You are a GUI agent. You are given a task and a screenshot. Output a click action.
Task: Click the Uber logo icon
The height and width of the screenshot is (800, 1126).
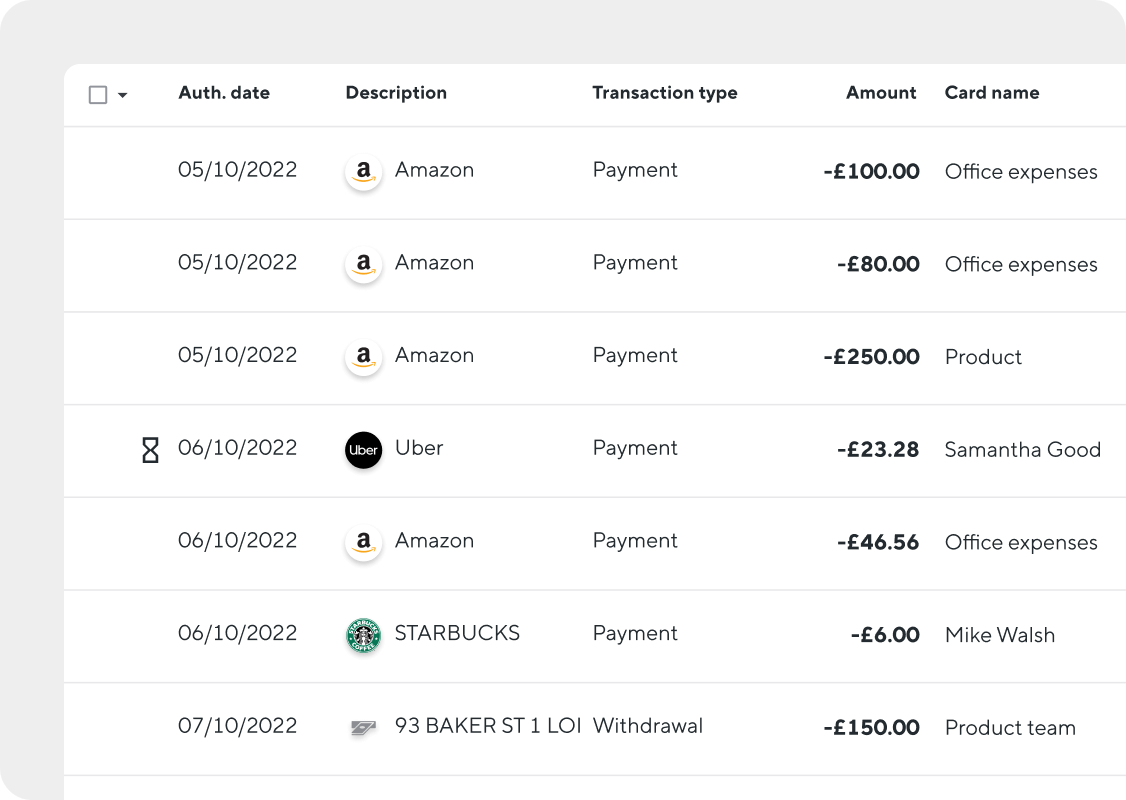[363, 450]
